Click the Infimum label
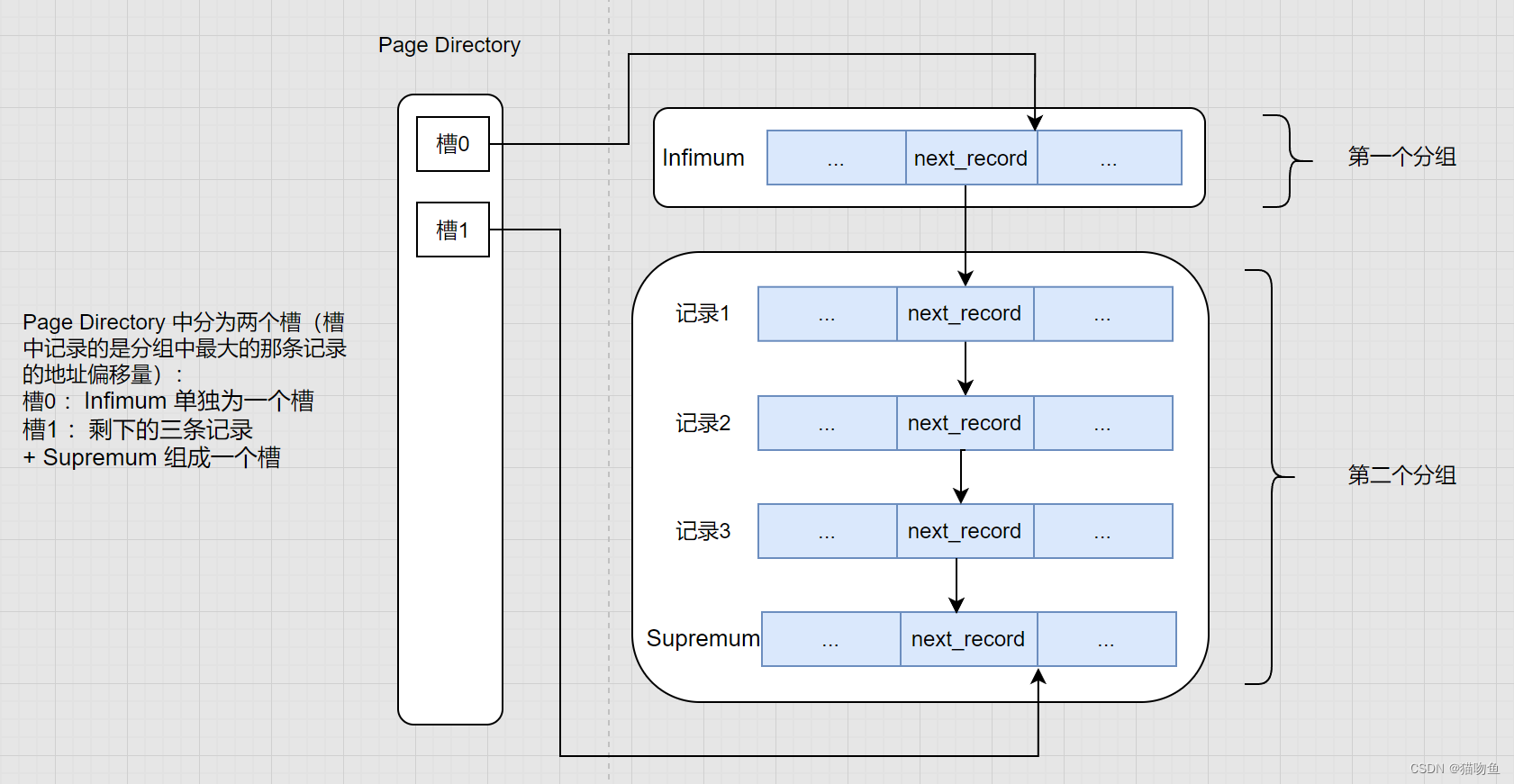The width and height of the screenshot is (1514, 784). coord(703,158)
